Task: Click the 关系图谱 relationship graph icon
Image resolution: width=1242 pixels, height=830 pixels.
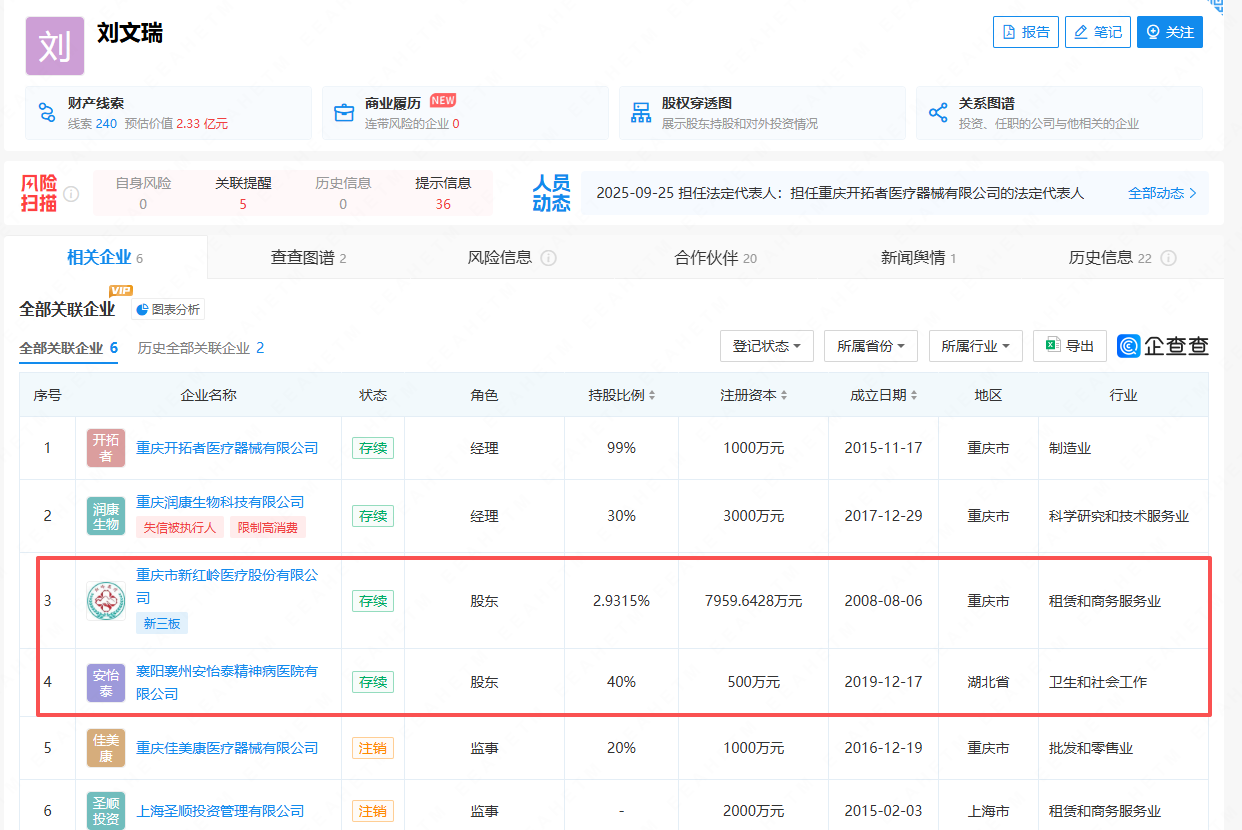Action: (x=938, y=112)
